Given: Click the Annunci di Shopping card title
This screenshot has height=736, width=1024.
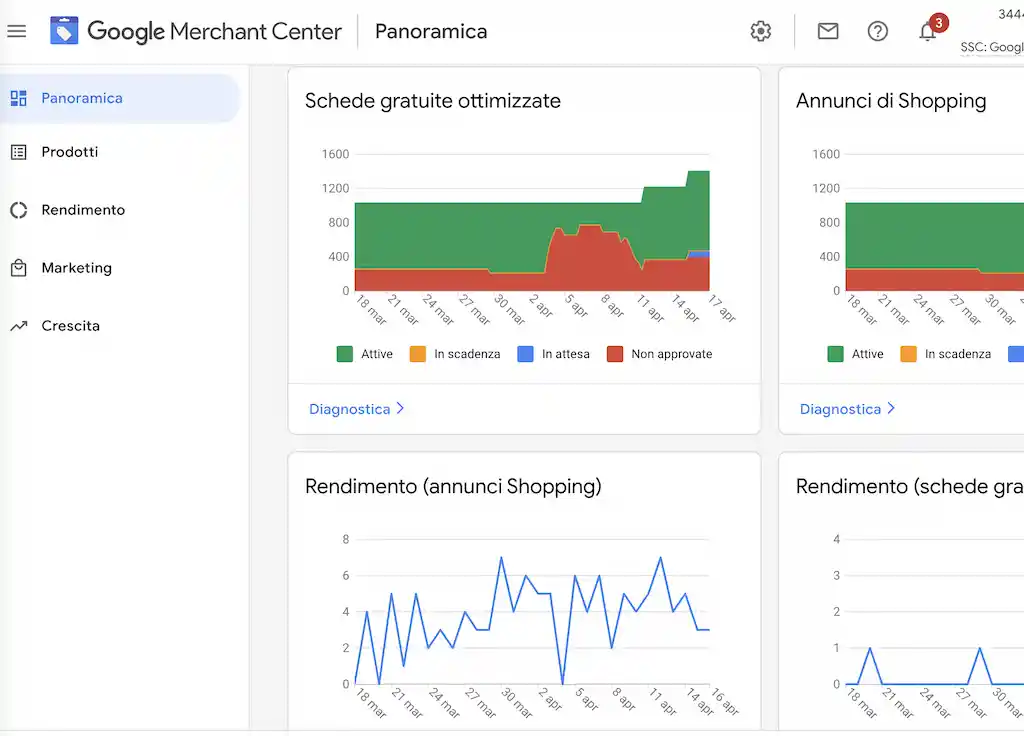Looking at the screenshot, I should point(891,101).
